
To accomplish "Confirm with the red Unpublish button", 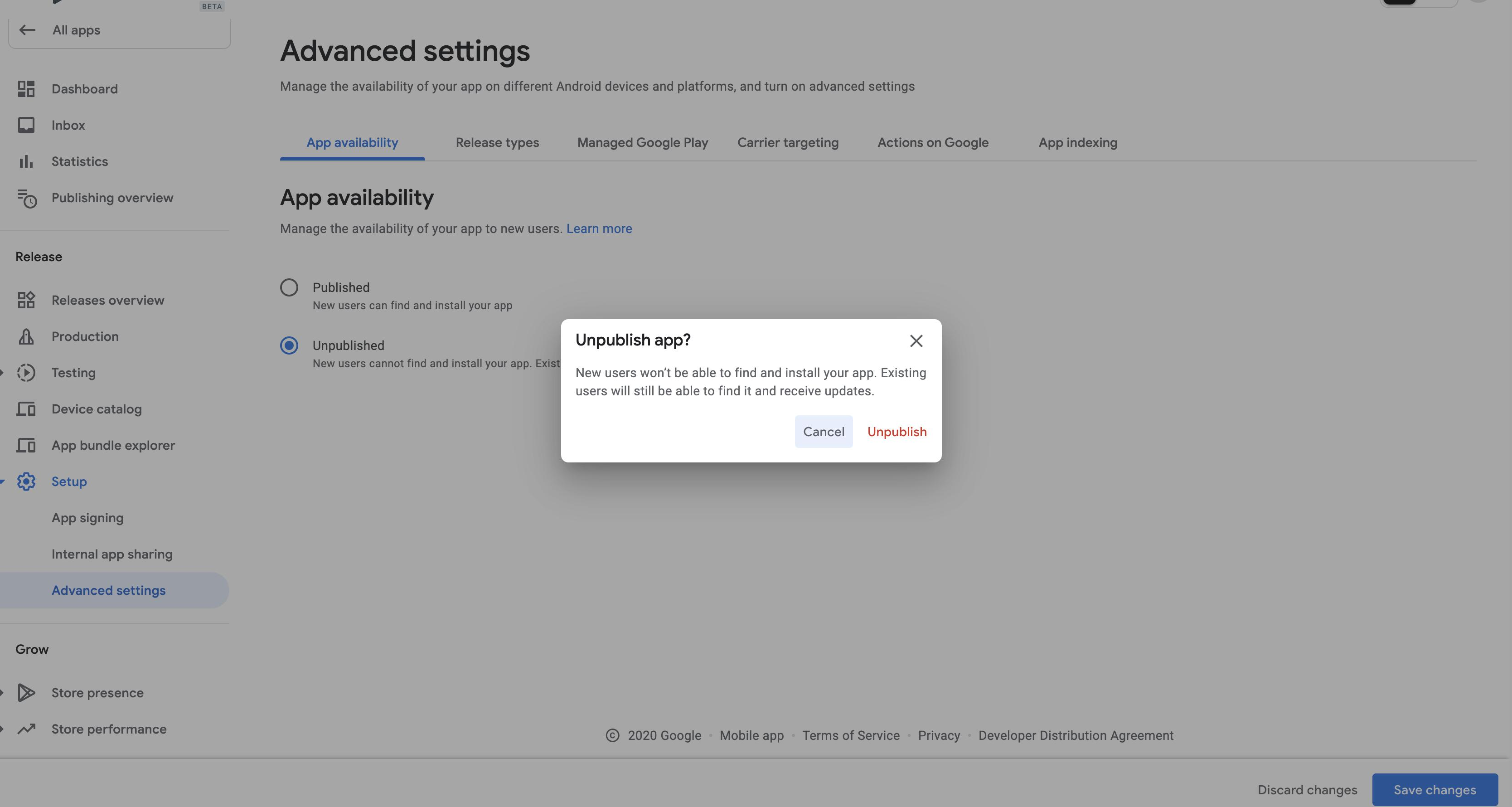I will [897, 432].
